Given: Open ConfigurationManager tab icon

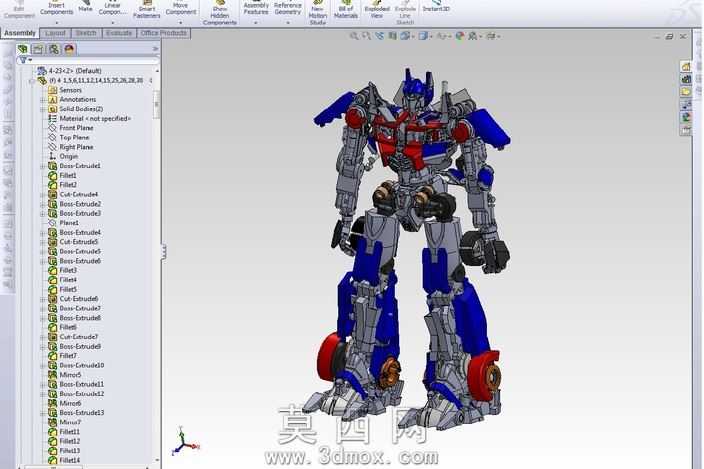Looking at the screenshot, I should [x=54, y=49].
